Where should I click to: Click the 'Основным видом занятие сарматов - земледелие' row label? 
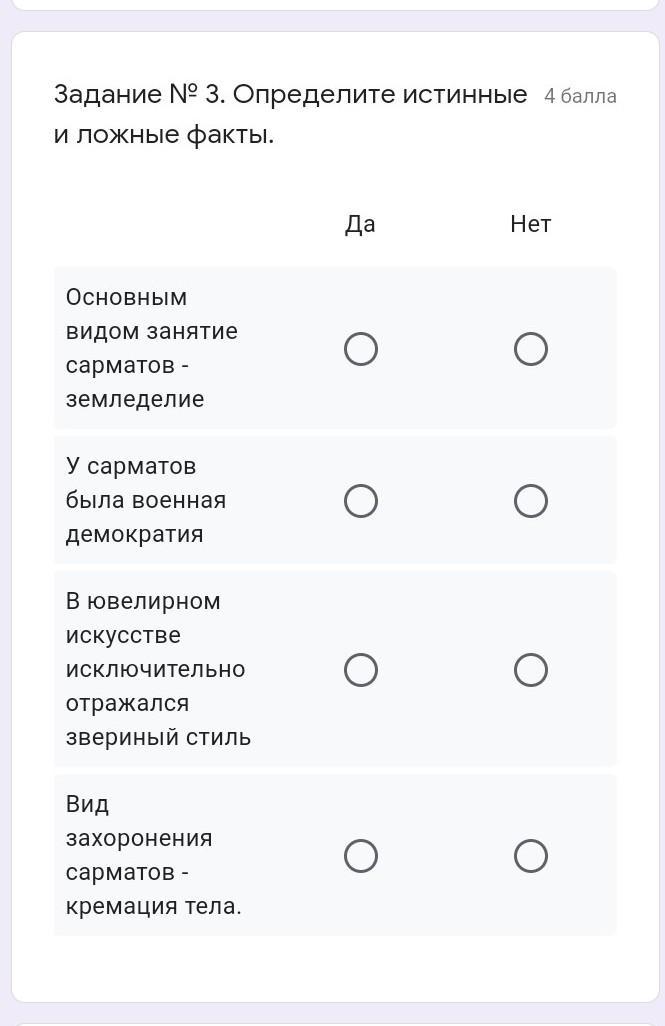coord(151,348)
